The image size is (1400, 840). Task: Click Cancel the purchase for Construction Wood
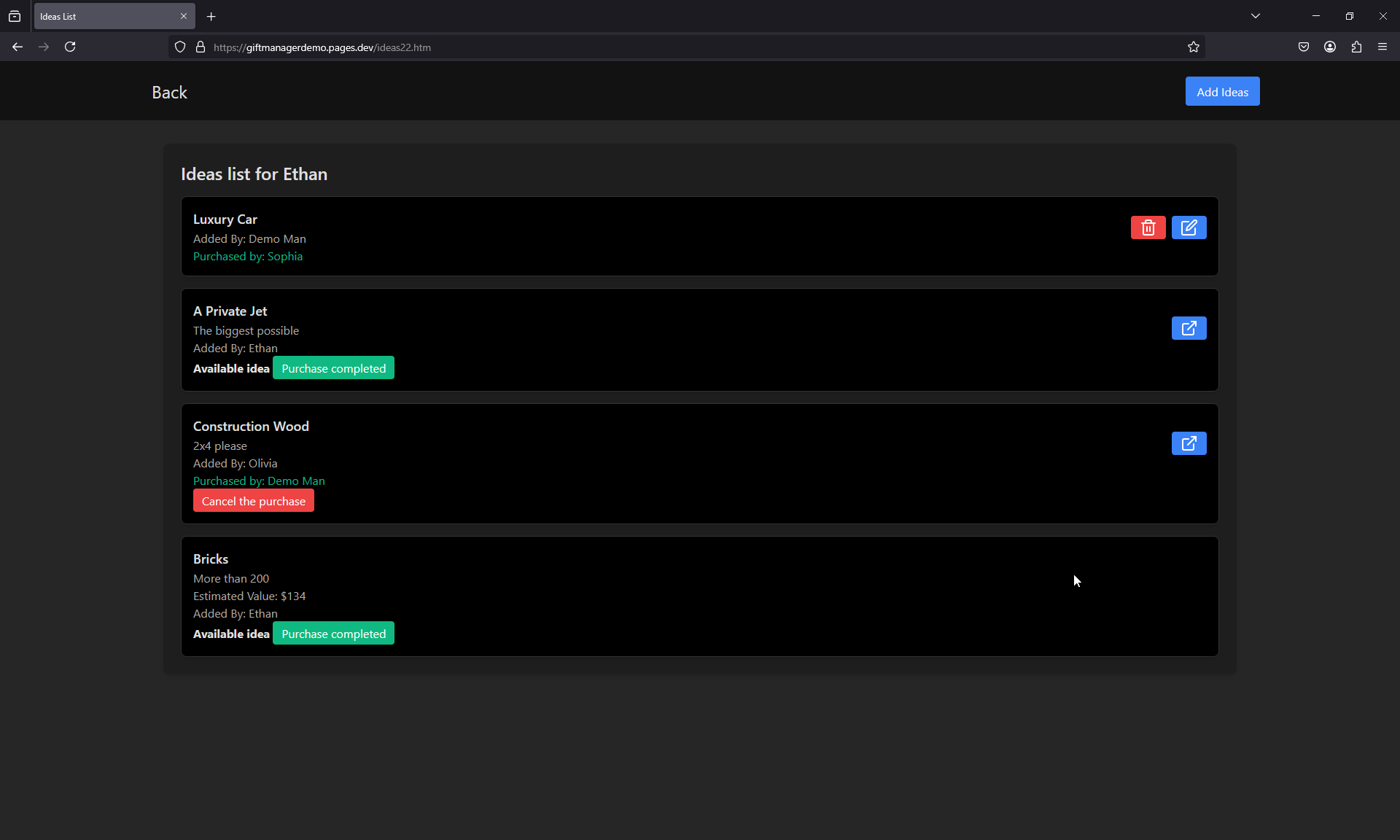[x=253, y=500]
